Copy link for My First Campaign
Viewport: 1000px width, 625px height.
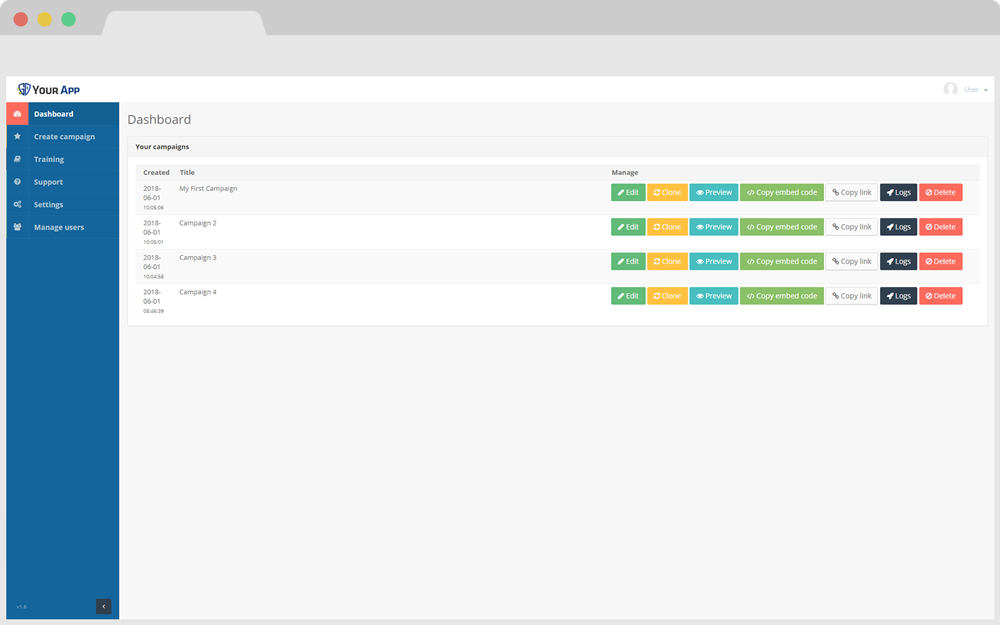[851, 192]
